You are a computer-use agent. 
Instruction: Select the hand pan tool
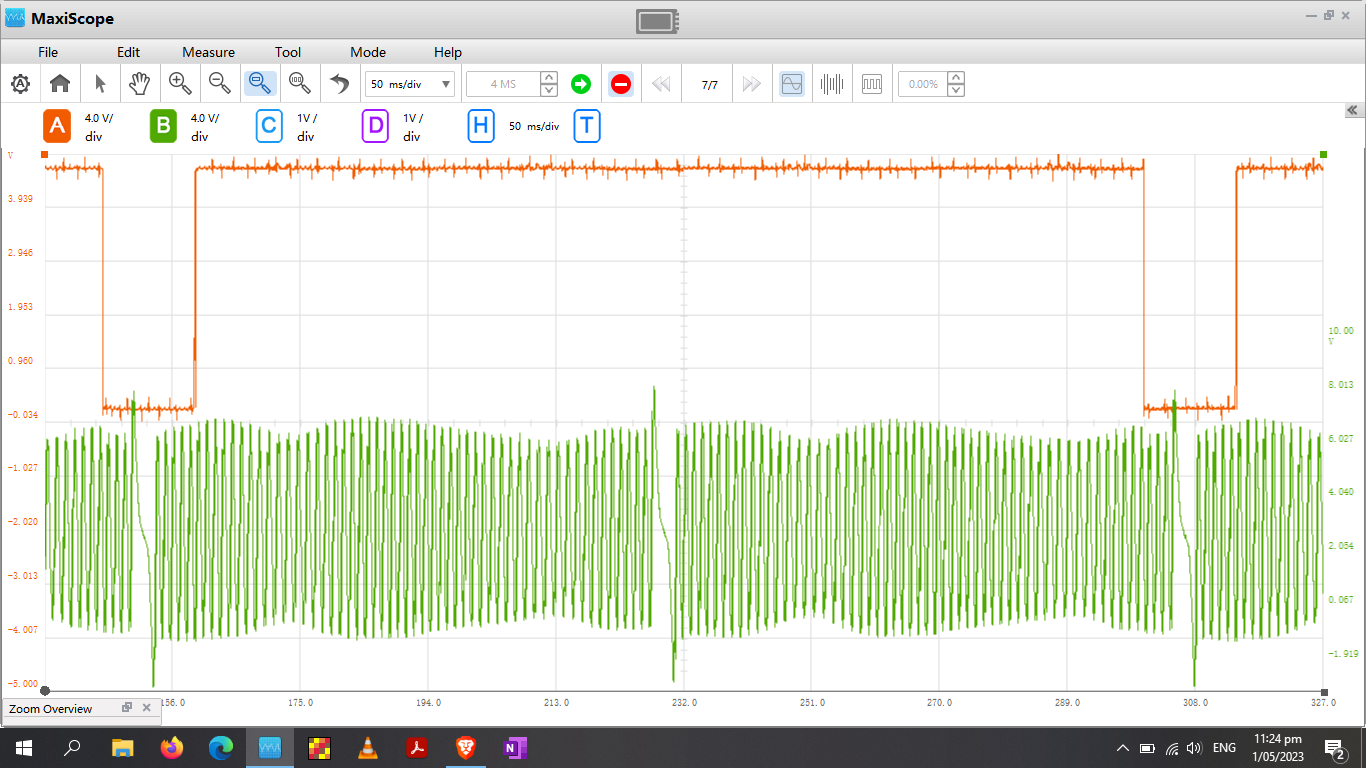tap(140, 84)
